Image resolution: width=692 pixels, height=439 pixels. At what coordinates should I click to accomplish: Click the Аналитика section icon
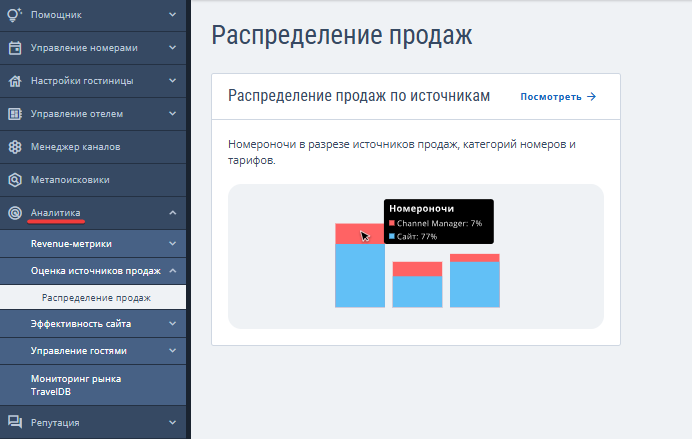15,213
